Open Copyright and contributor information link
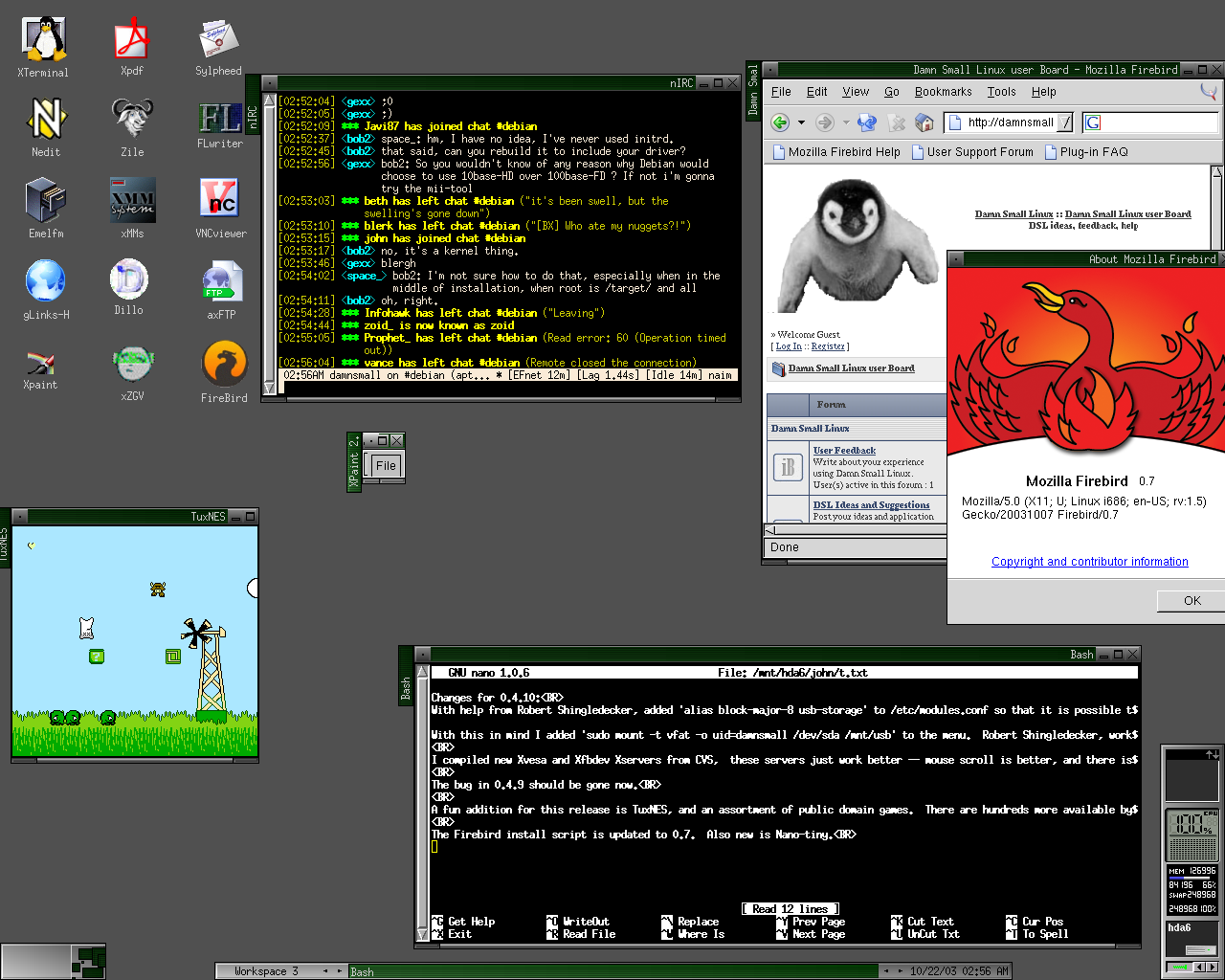This screenshot has width=1225, height=980. click(x=1090, y=562)
